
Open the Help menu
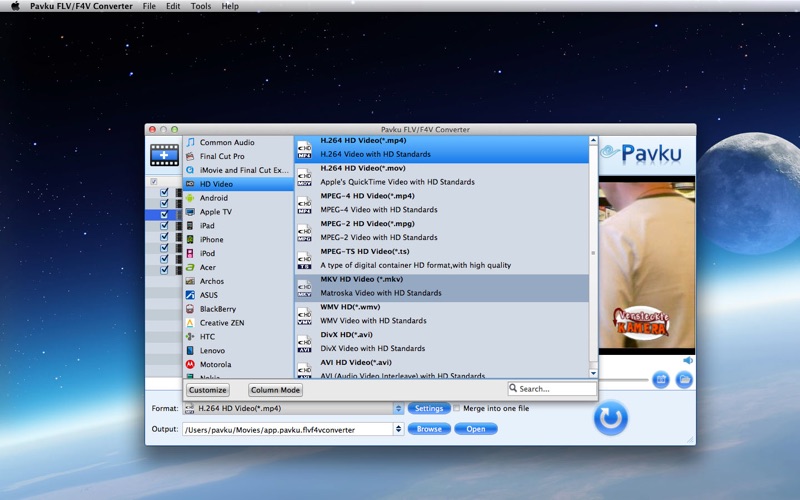click(230, 6)
